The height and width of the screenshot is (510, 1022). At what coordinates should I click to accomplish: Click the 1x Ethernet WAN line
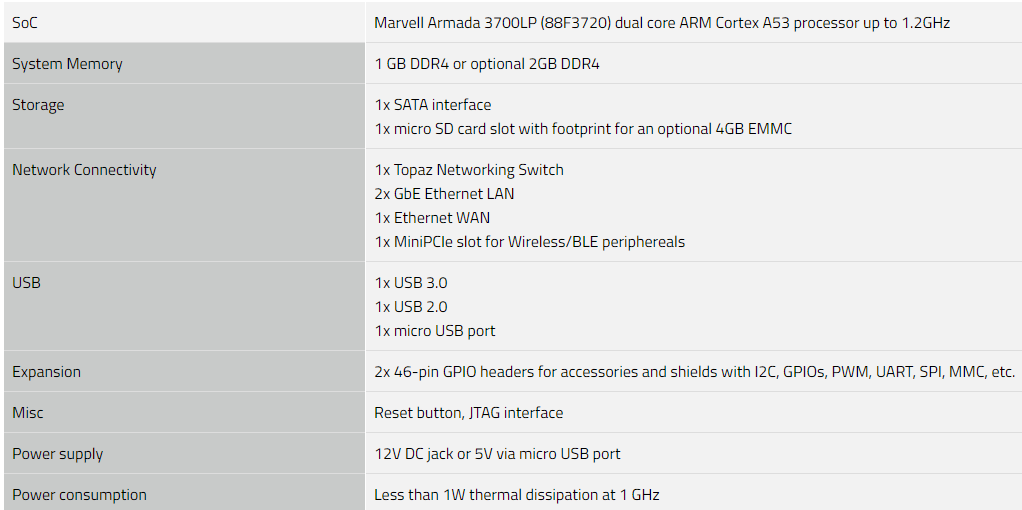tap(432, 218)
